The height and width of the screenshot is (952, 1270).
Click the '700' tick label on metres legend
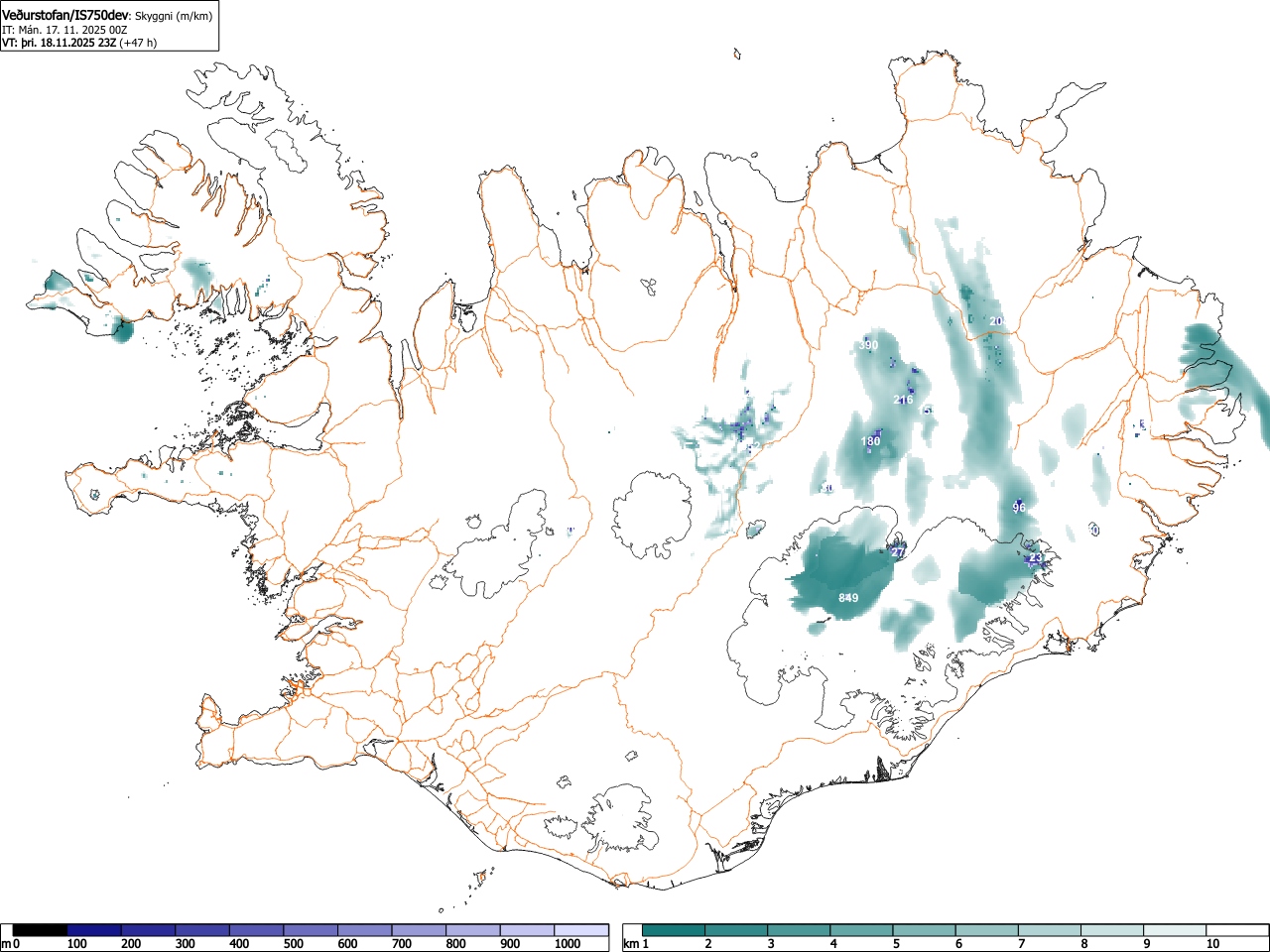402,944
